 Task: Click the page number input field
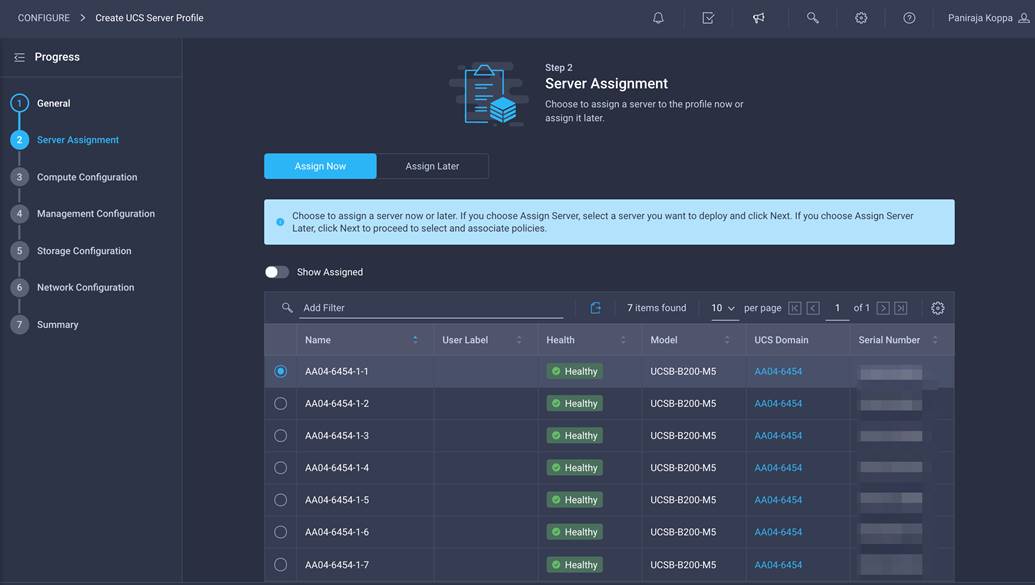pyautogui.click(x=837, y=308)
